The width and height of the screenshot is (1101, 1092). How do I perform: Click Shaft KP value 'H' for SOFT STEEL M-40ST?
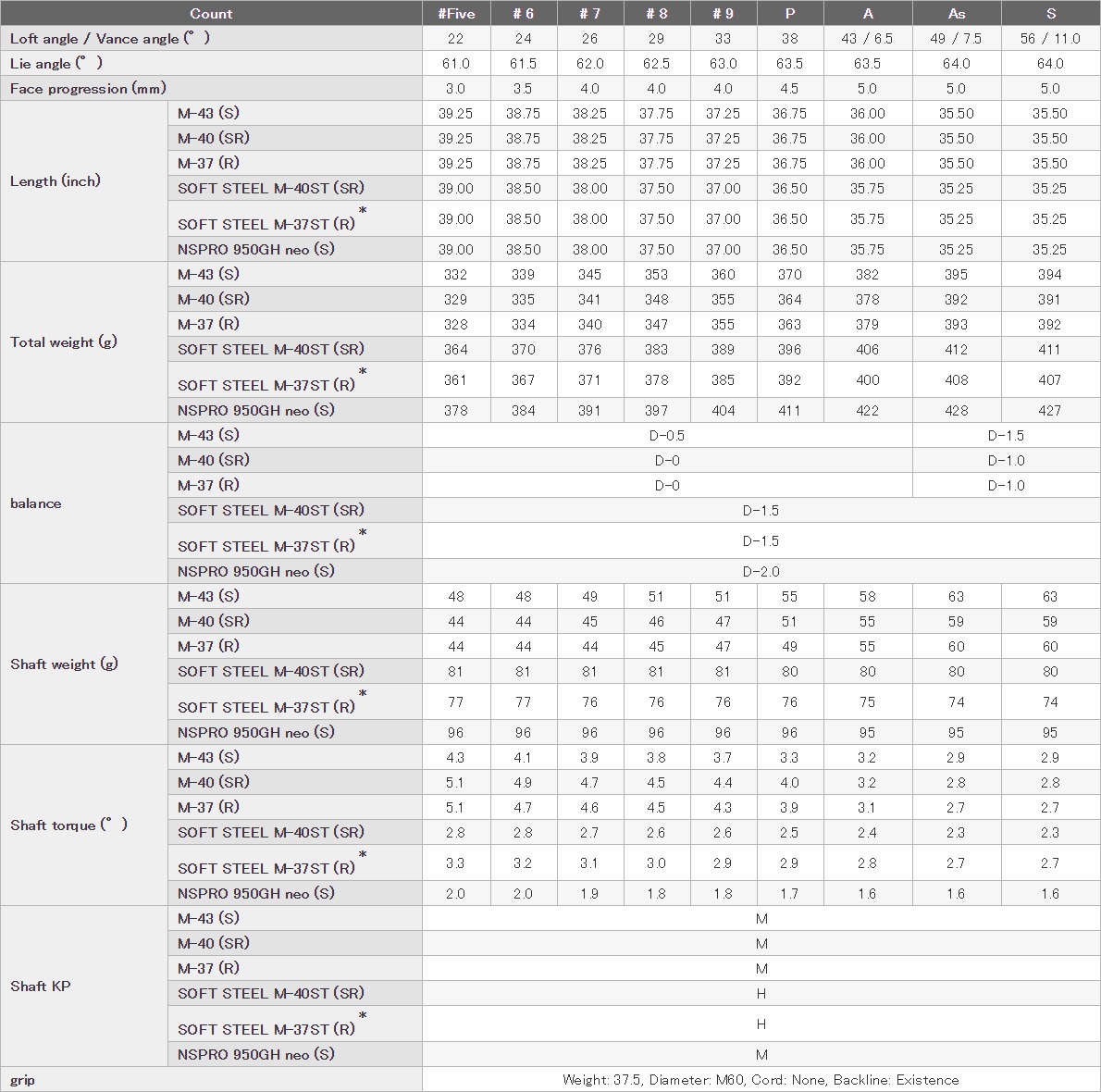pos(761,994)
